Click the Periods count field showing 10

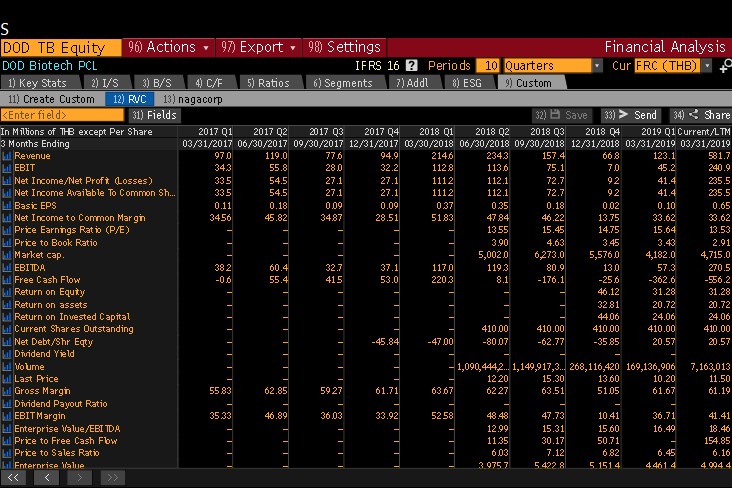tap(488, 66)
